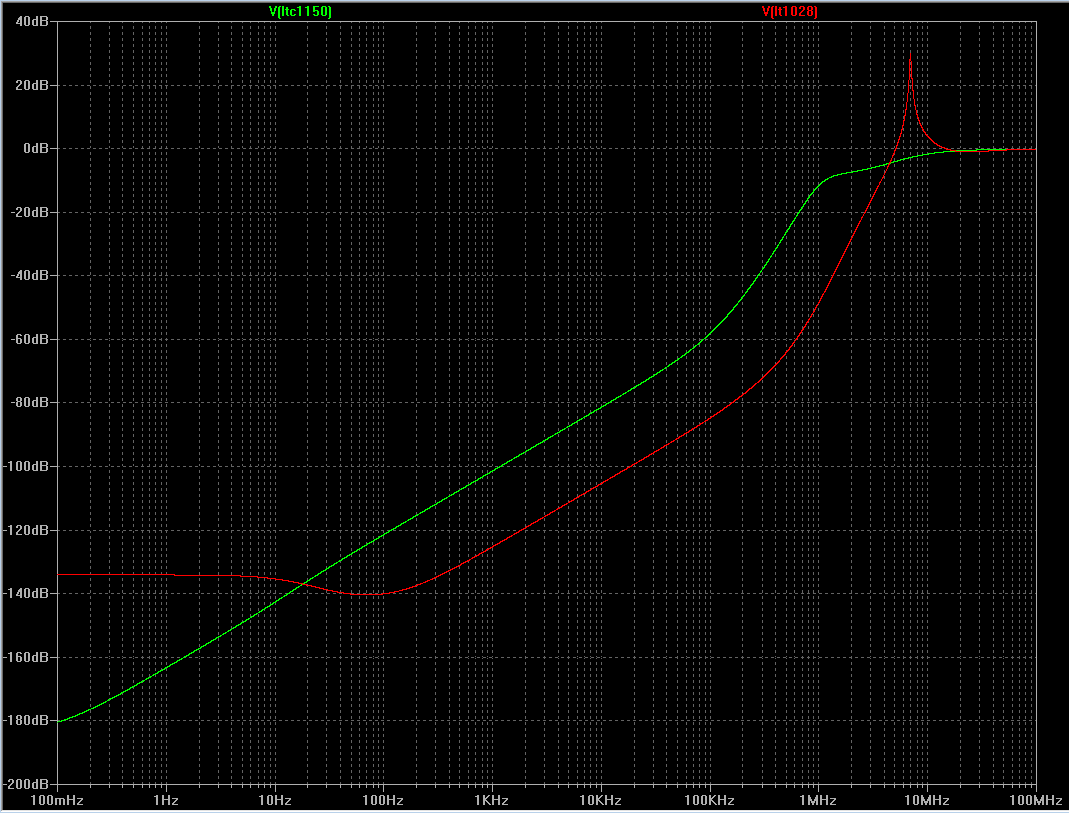Click the 0dB vertical axis label
This screenshot has height=813, width=1069.
click(36, 149)
